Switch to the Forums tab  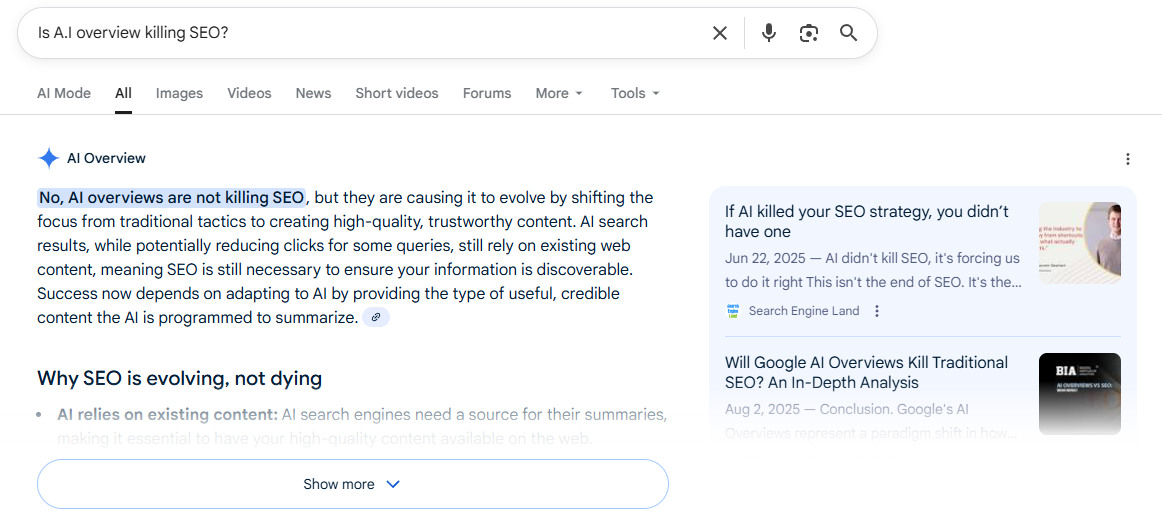(487, 93)
